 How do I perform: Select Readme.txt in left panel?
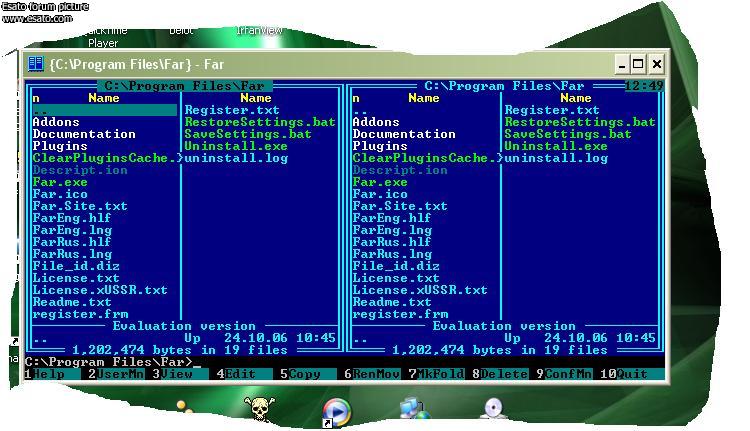[x=72, y=302]
